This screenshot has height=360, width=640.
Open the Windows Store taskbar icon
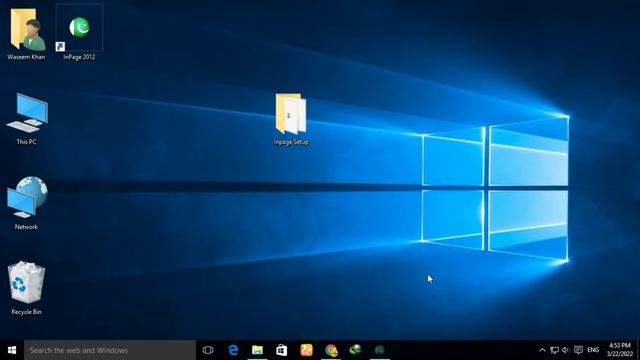click(x=282, y=350)
